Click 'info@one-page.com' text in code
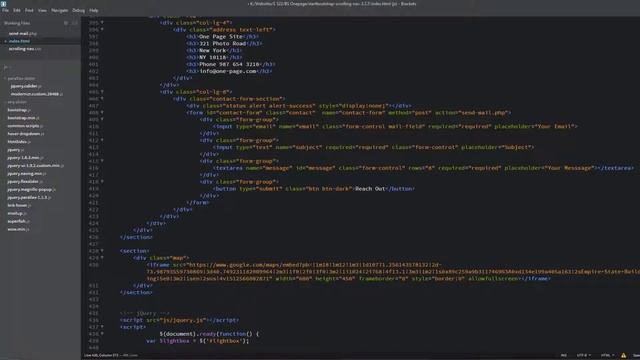The image size is (640, 360). pos(228,71)
